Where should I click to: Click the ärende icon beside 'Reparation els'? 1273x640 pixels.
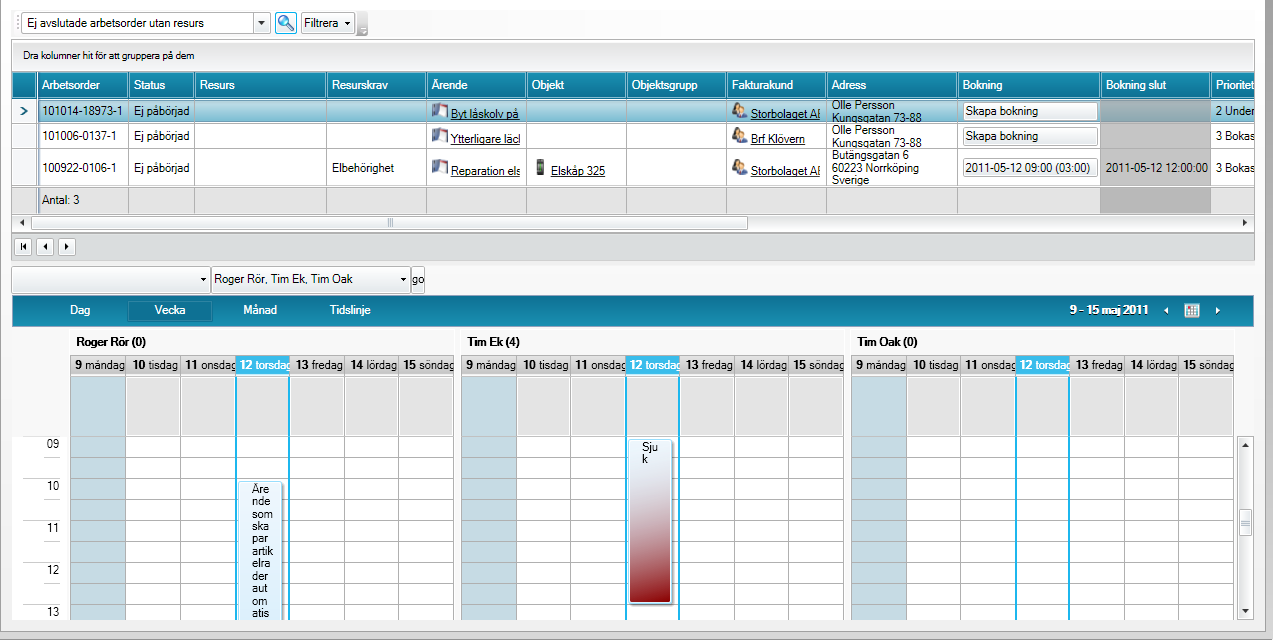point(439,168)
